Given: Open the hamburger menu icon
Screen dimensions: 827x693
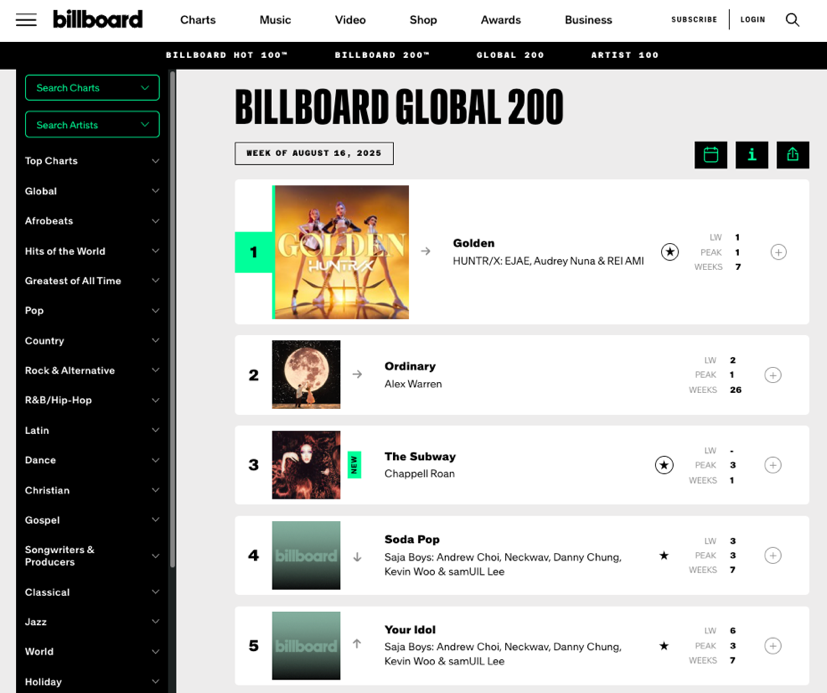Looking at the screenshot, I should click(26, 20).
